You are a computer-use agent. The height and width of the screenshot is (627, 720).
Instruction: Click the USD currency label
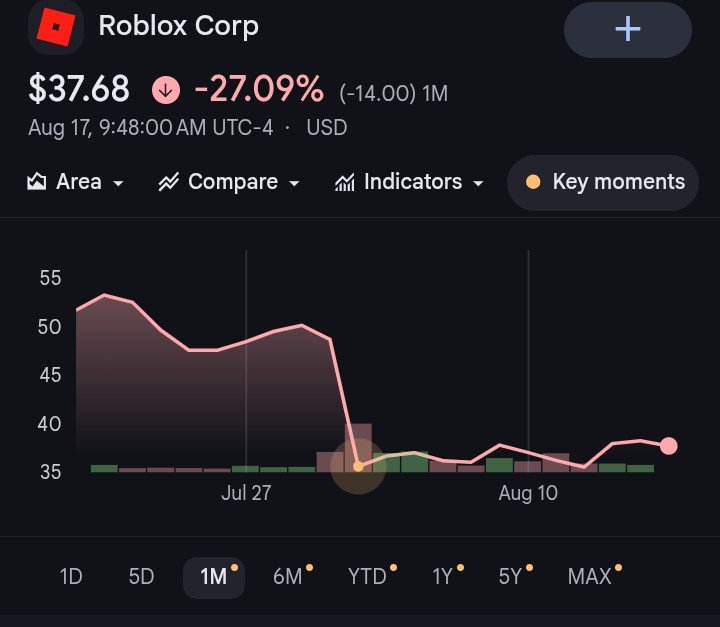(327, 127)
